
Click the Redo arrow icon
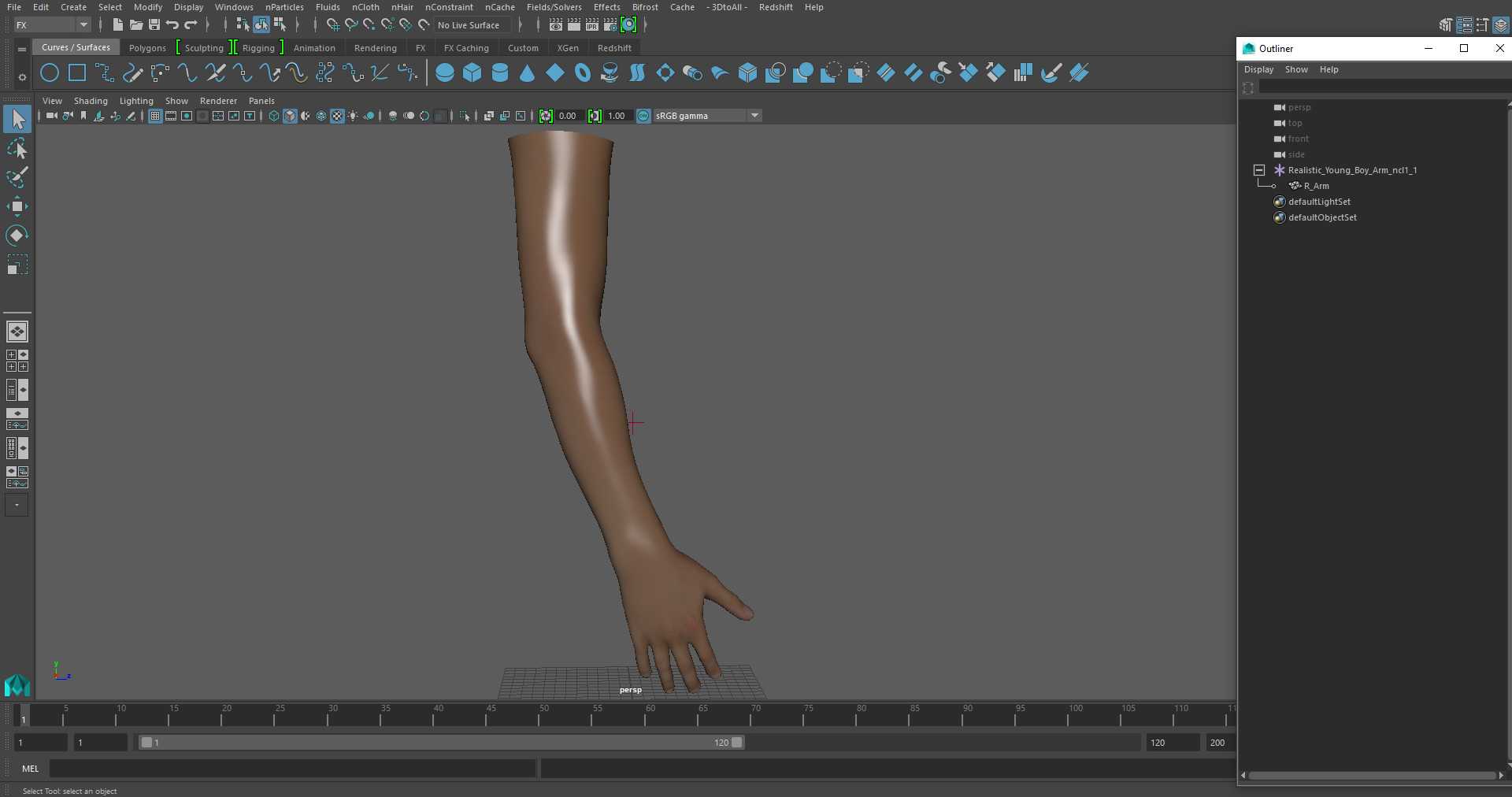pos(191,25)
